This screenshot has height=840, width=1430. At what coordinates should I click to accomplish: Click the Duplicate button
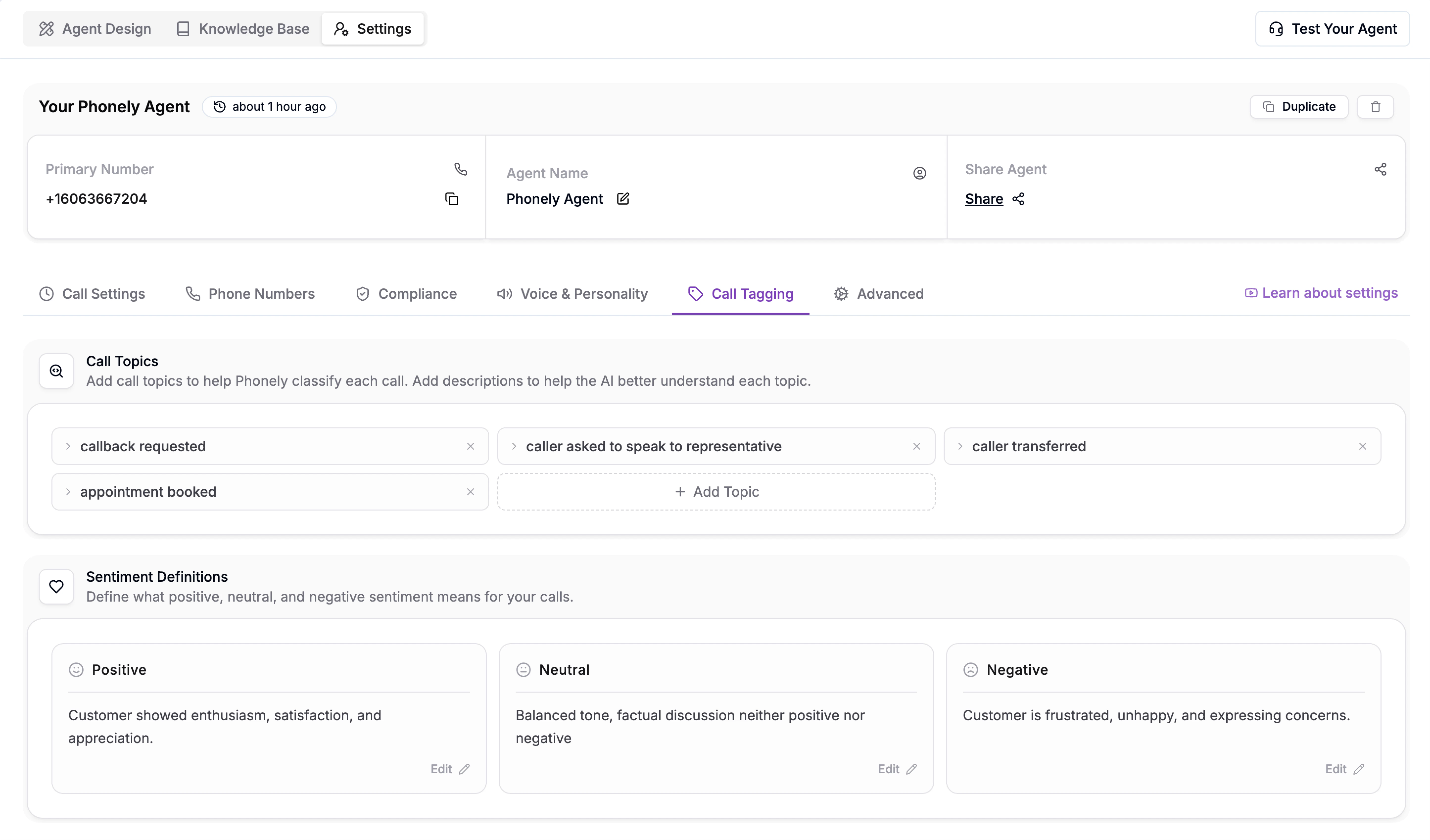point(1299,107)
